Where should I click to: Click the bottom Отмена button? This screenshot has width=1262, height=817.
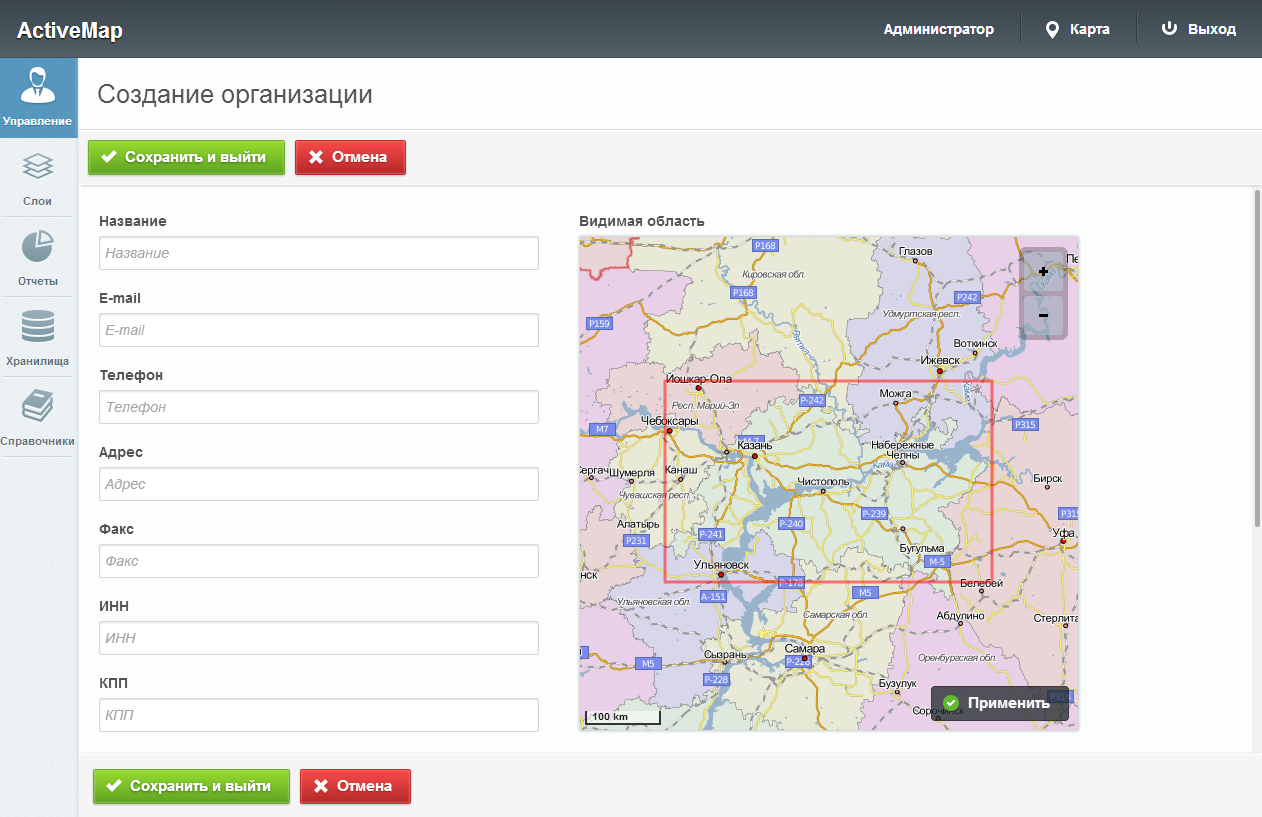pos(355,786)
